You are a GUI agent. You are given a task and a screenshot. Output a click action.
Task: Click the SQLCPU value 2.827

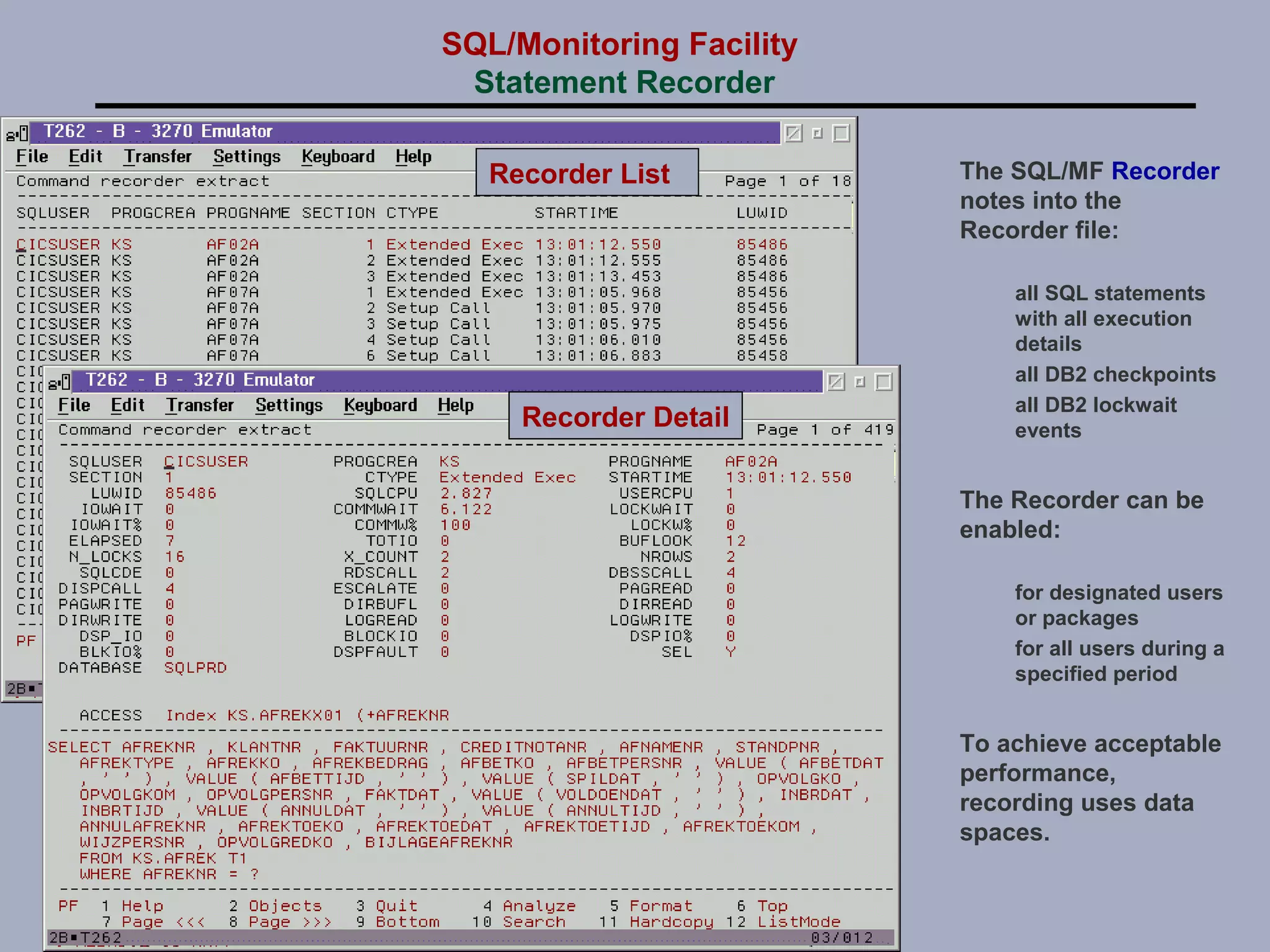(466, 493)
